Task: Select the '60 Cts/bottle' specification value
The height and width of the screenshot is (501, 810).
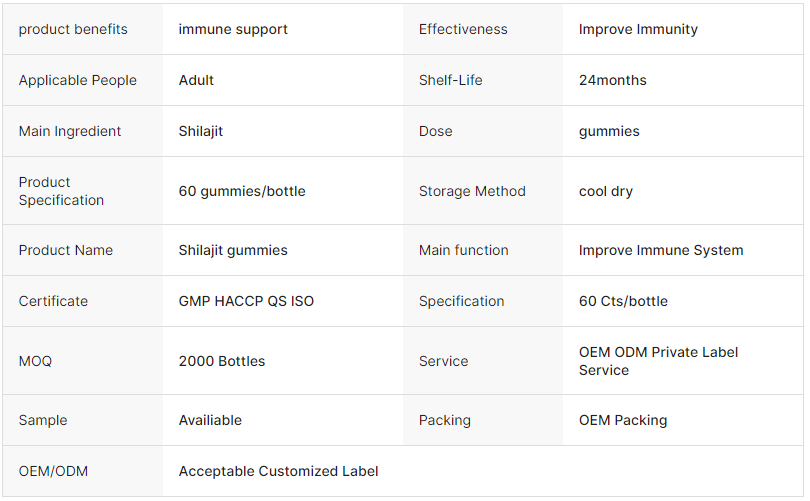Action: pos(623,301)
